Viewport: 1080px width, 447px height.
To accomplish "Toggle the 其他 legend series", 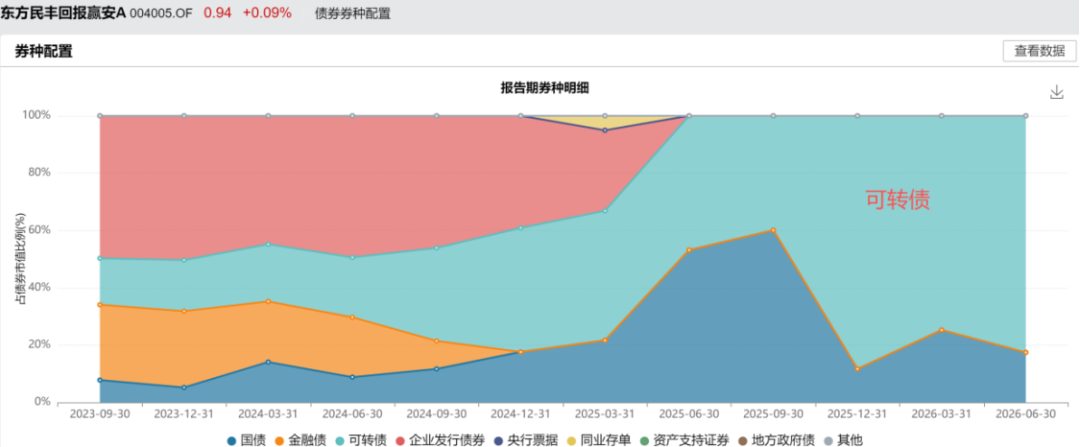I will tap(844, 439).
